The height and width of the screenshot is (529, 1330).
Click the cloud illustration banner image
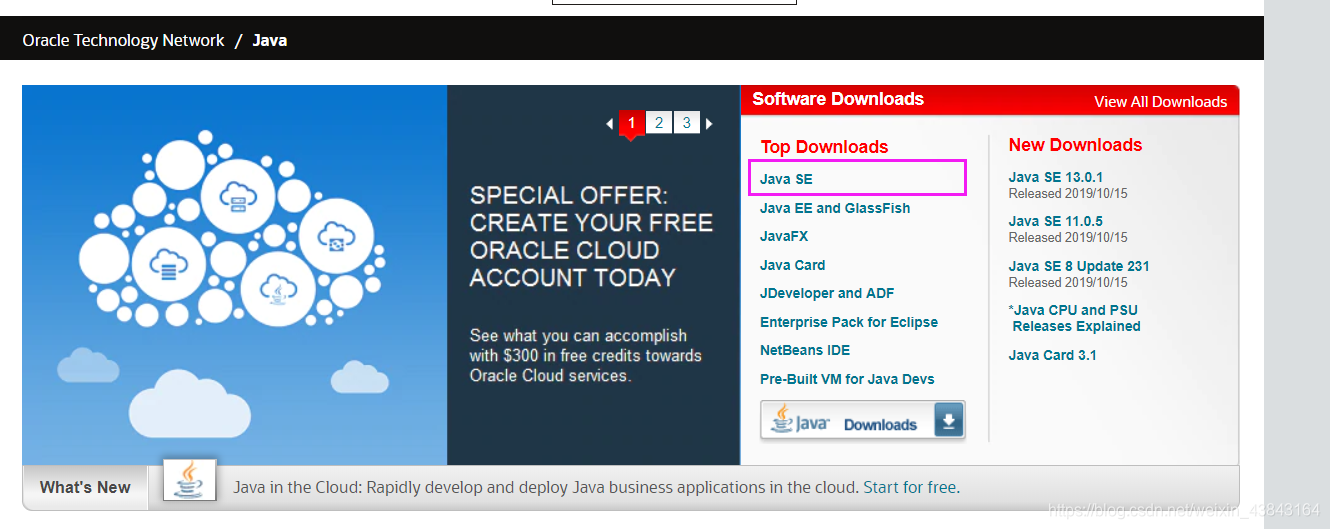pyautogui.click(x=234, y=275)
